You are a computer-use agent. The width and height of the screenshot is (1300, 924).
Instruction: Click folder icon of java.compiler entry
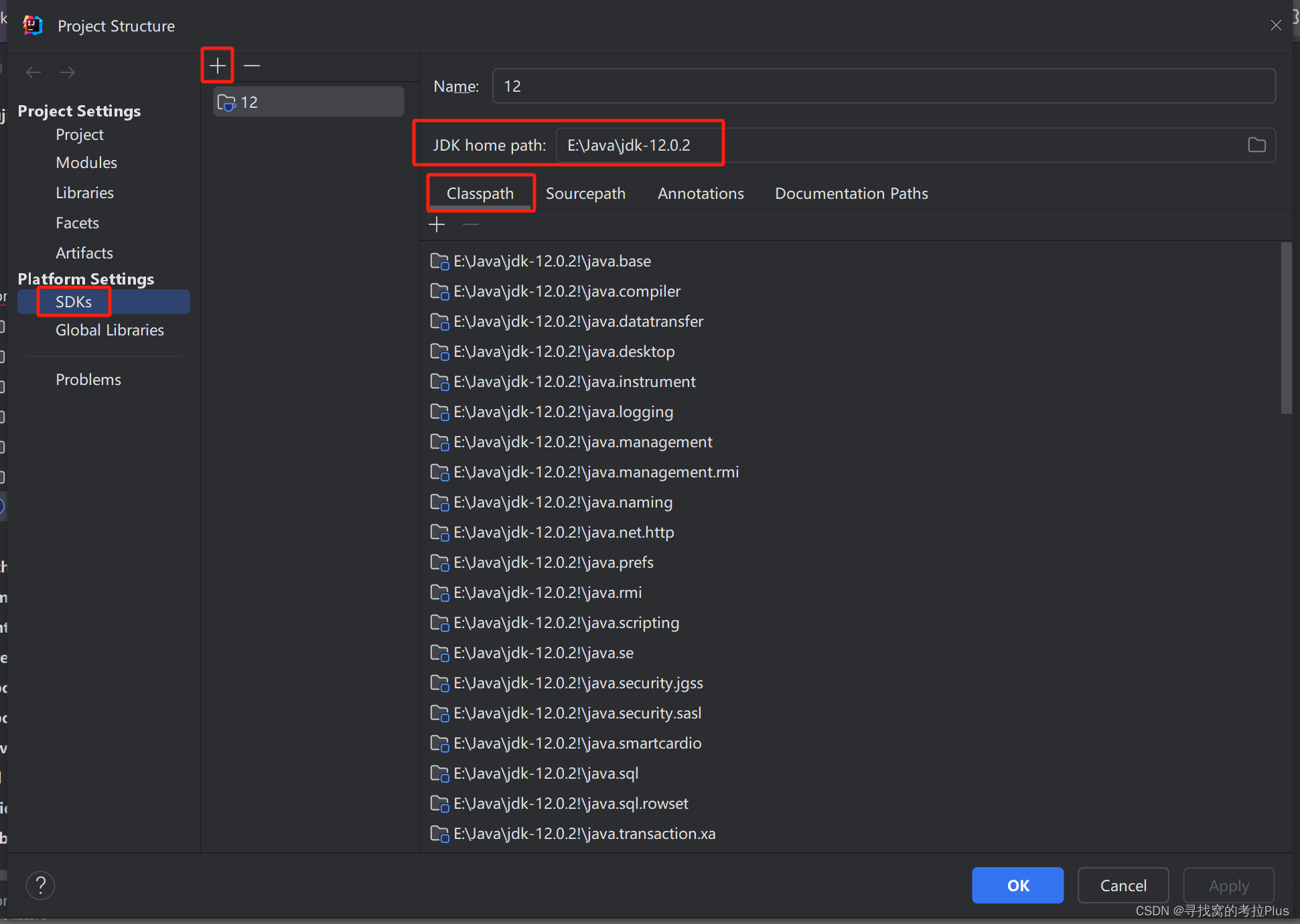439,291
